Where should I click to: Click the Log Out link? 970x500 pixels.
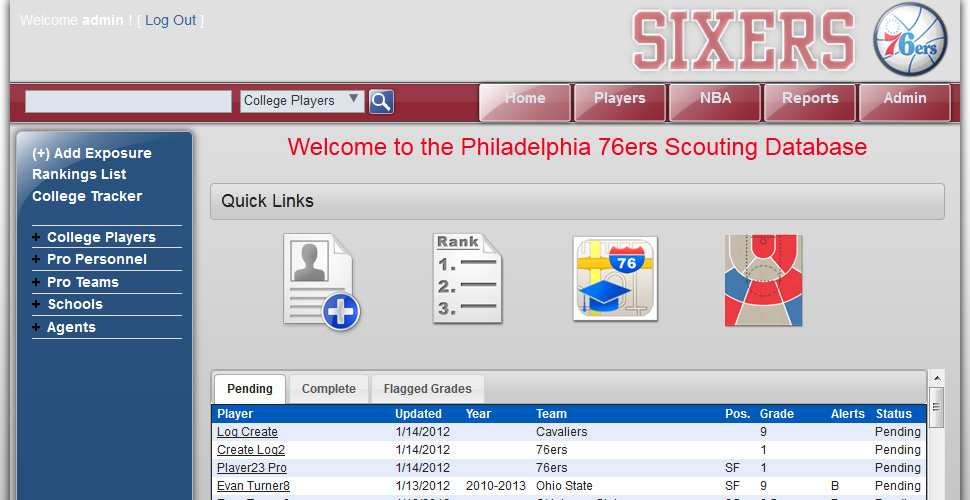171,20
